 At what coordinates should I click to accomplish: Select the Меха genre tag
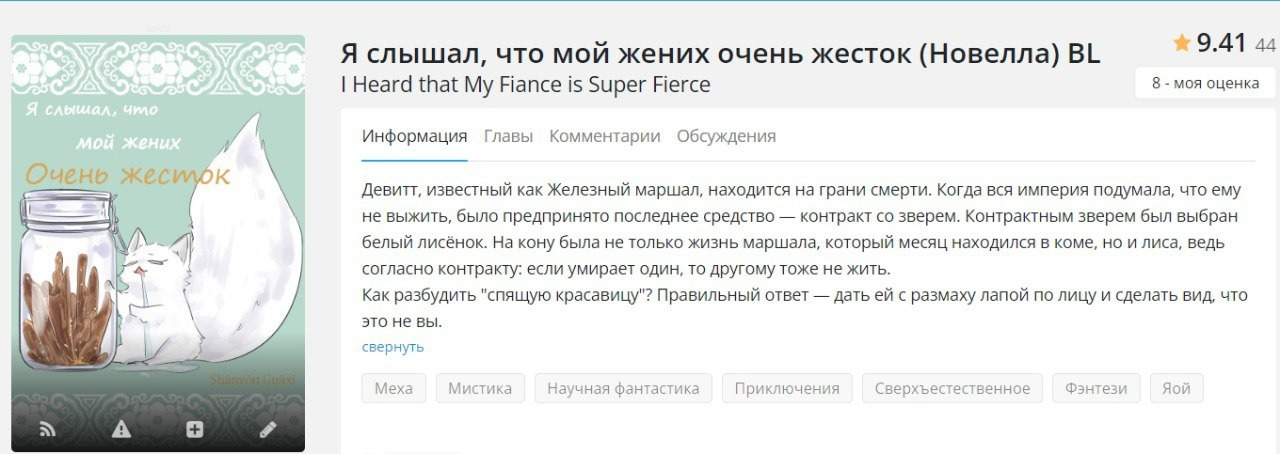[394, 388]
